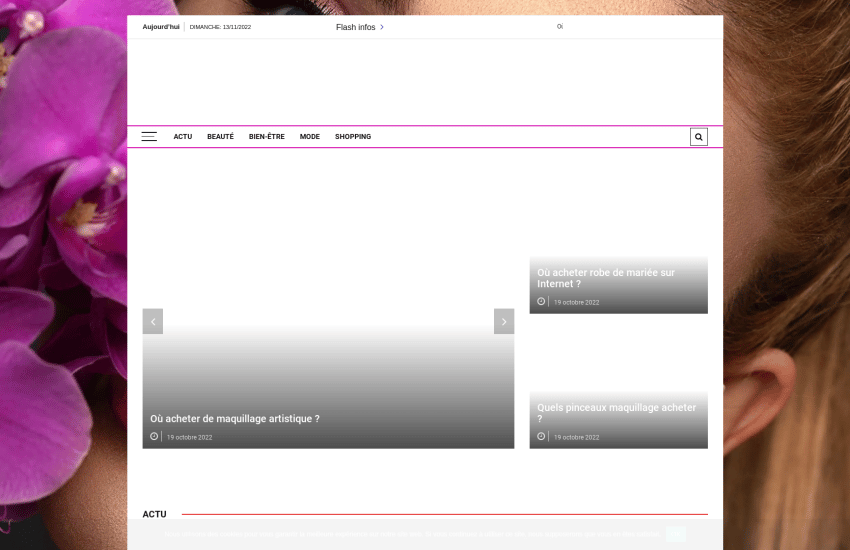
Task: Click clock icon under robe de mariée article
Action: point(541,301)
